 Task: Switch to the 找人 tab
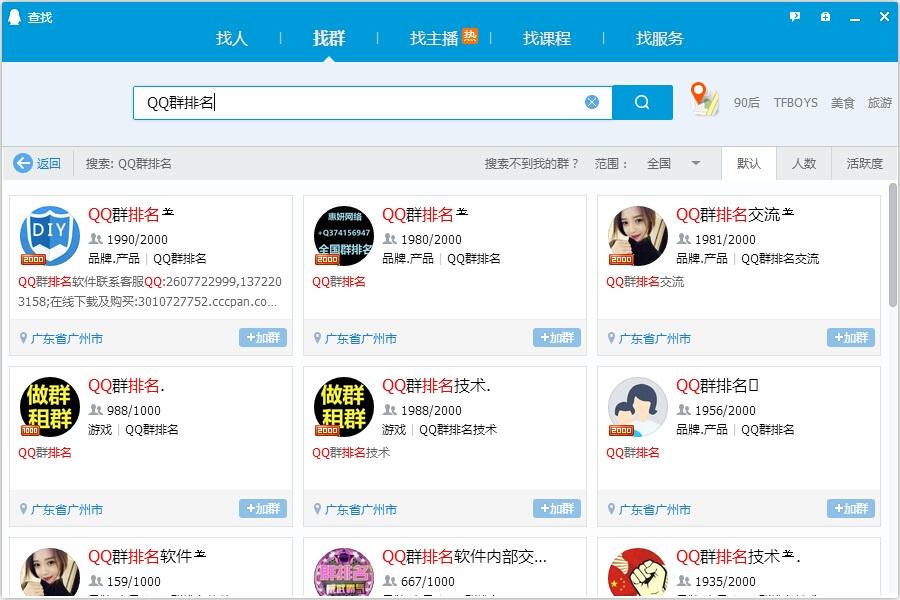(231, 39)
